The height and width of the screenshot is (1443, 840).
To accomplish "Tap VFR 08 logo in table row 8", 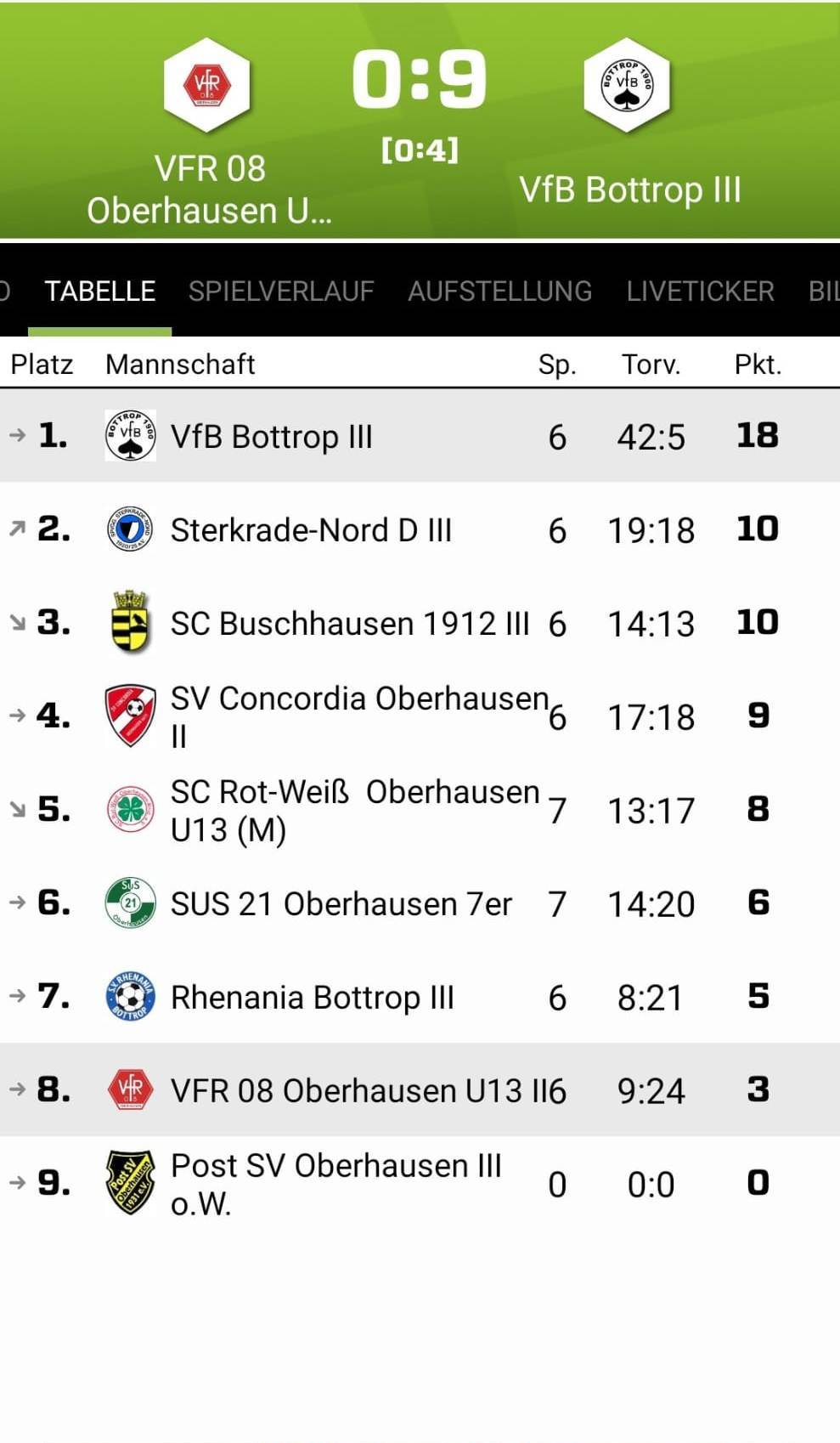I will pyautogui.click(x=130, y=1089).
